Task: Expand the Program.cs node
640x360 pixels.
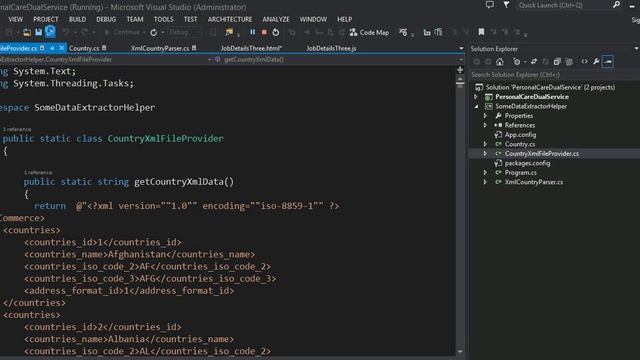Action: 485,173
